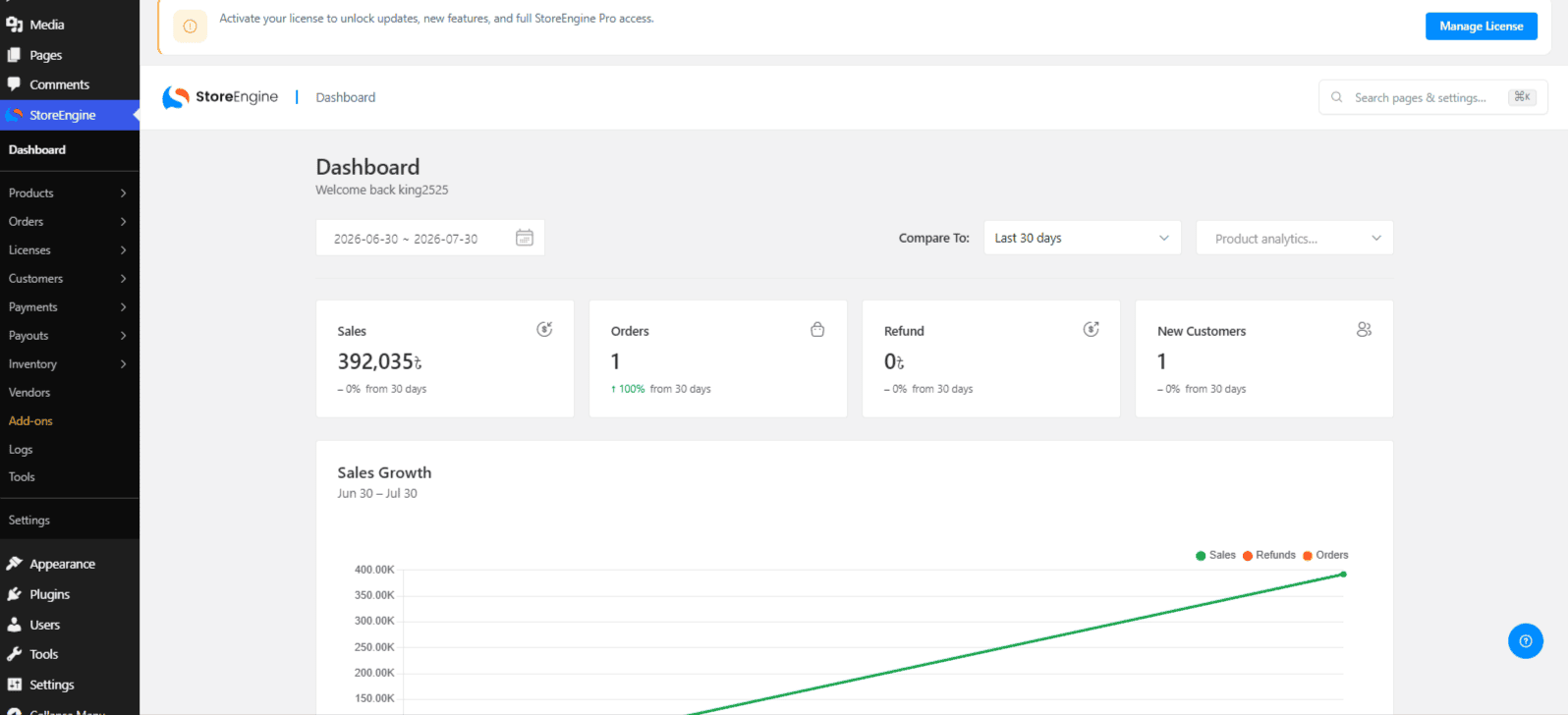The width and height of the screenshot is (1568, 715).
Task: Click the wrench icon beside Tools
Action: pyautogui.click(x=14, y=654)
